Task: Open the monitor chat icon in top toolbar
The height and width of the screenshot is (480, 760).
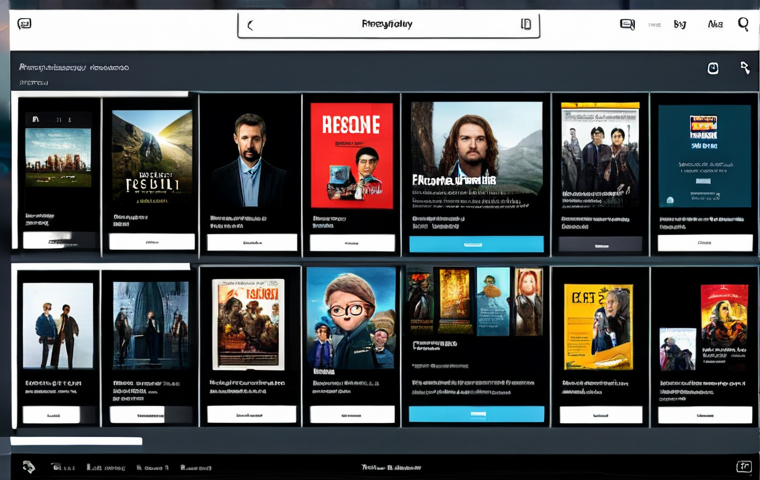Action: click(627, 24)
